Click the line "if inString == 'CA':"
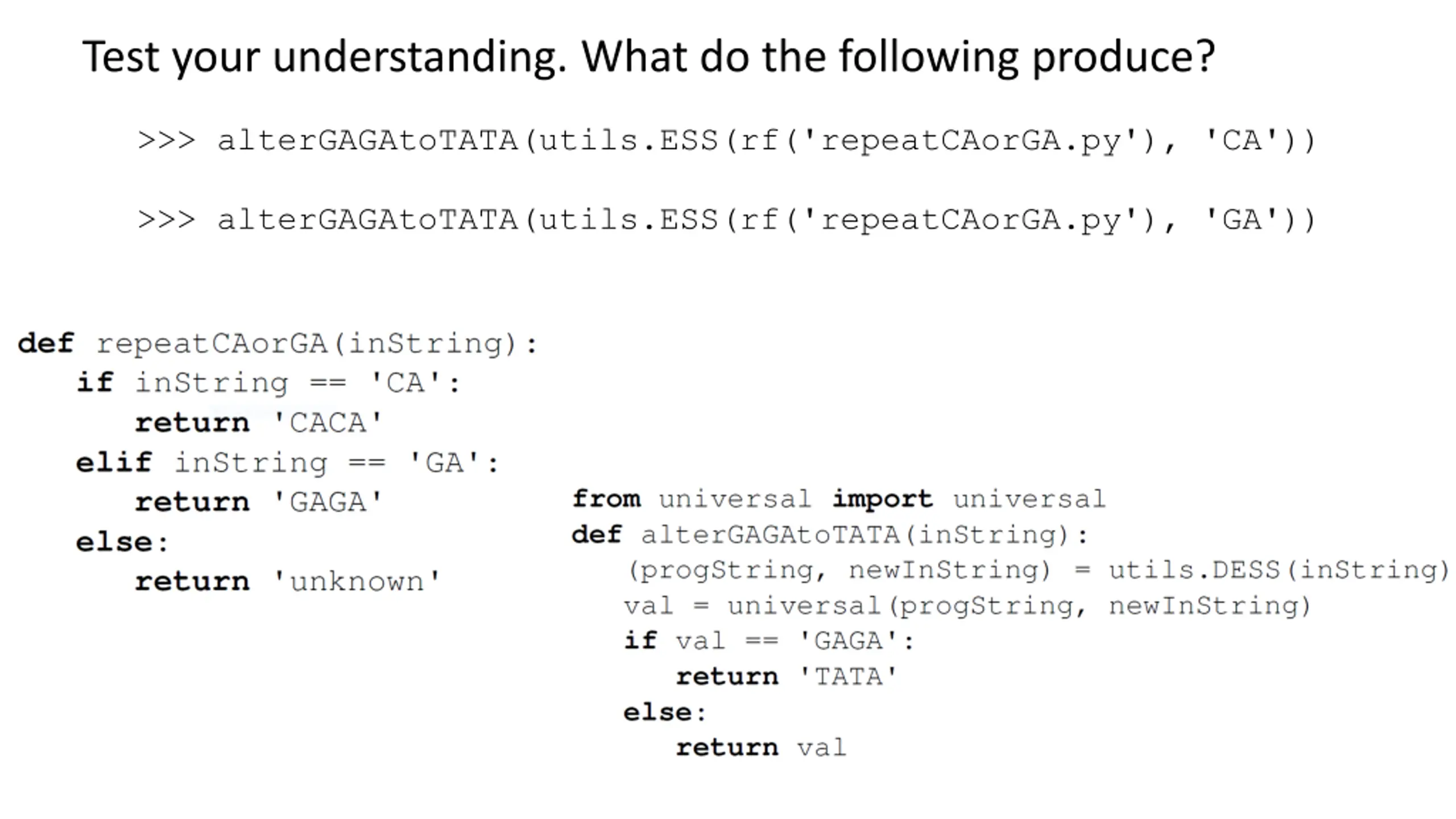 tap(268, 383)
